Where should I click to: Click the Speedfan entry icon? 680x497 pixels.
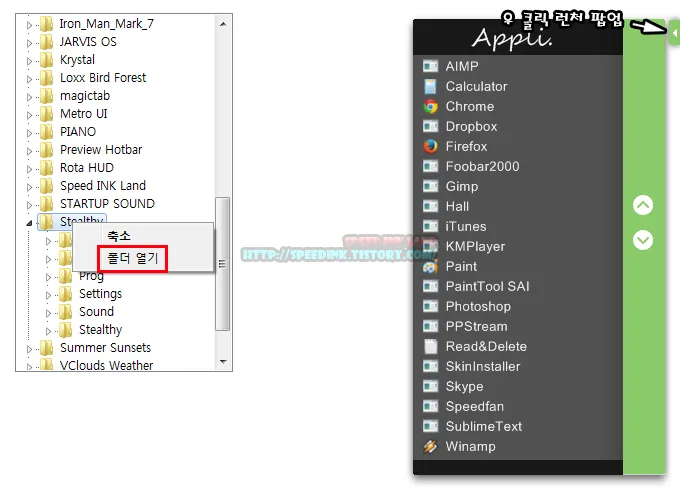point(430,406)
